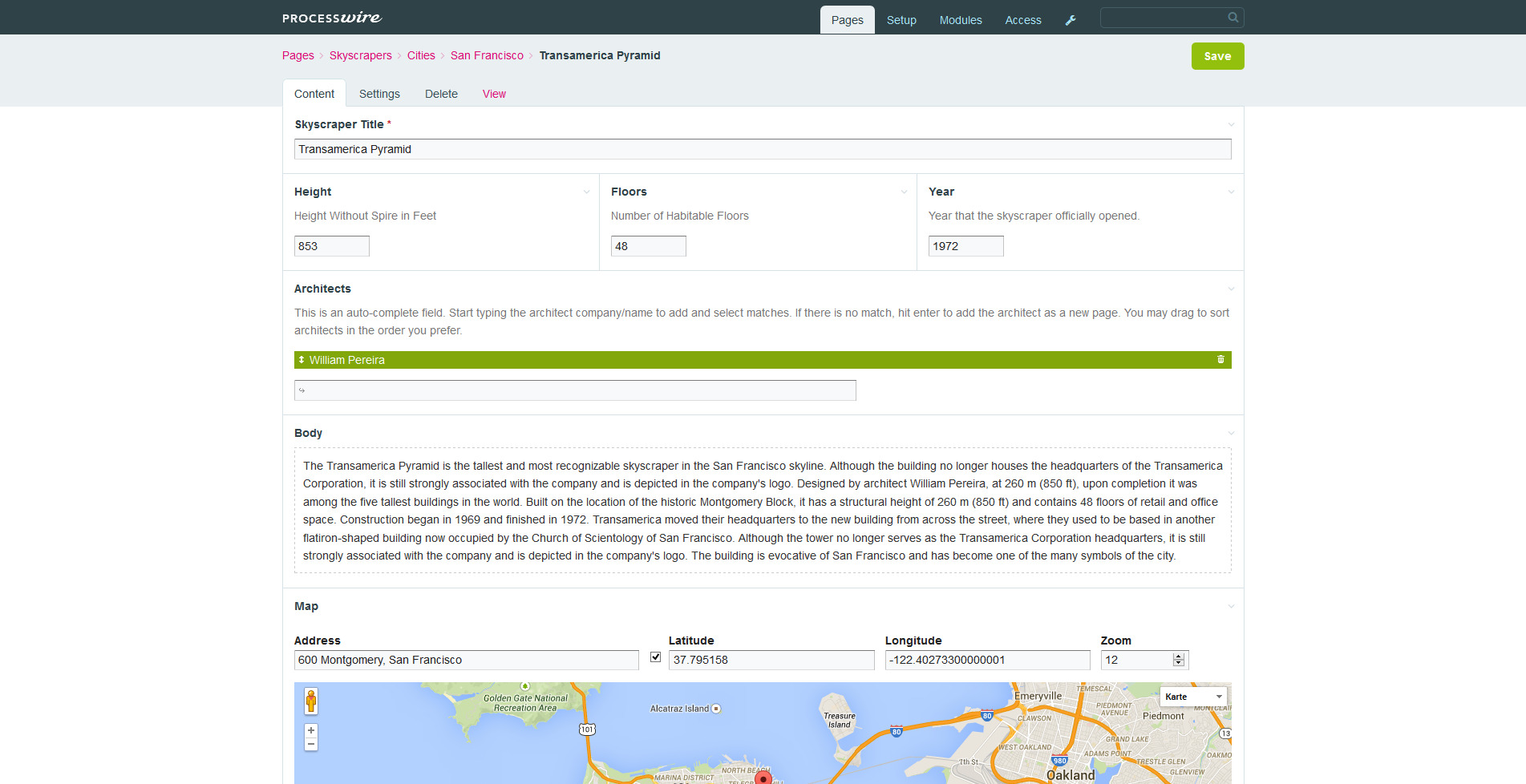The width and height of the screenshot is (1526, 784).
Task: Toggle the geocode checkbox beside Address
Action: (x=655, y=657)
